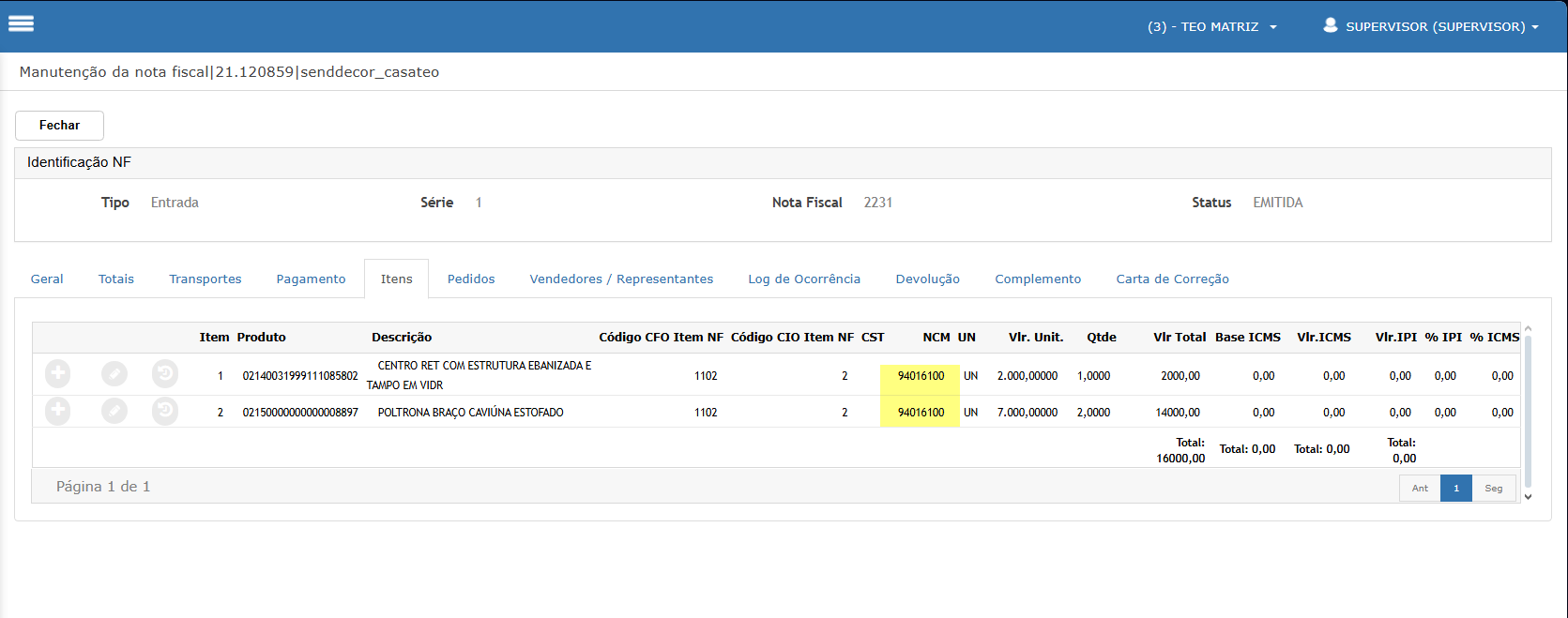The height and width of the screenshot is (618, 1568).
Task: Click the history icon for item 1
Action: pyautogui.click(x=165, y=374)
